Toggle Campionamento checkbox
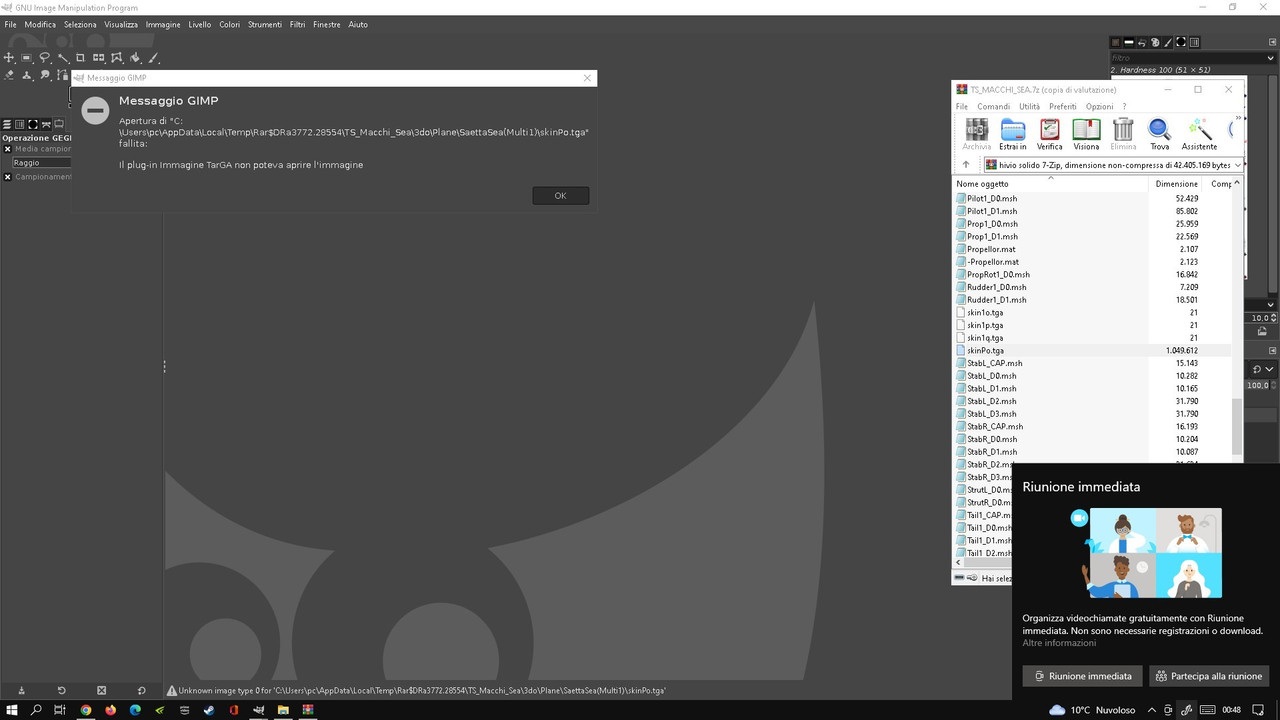This screenshot has height=720, width=1280. click(x=7, y=177)
